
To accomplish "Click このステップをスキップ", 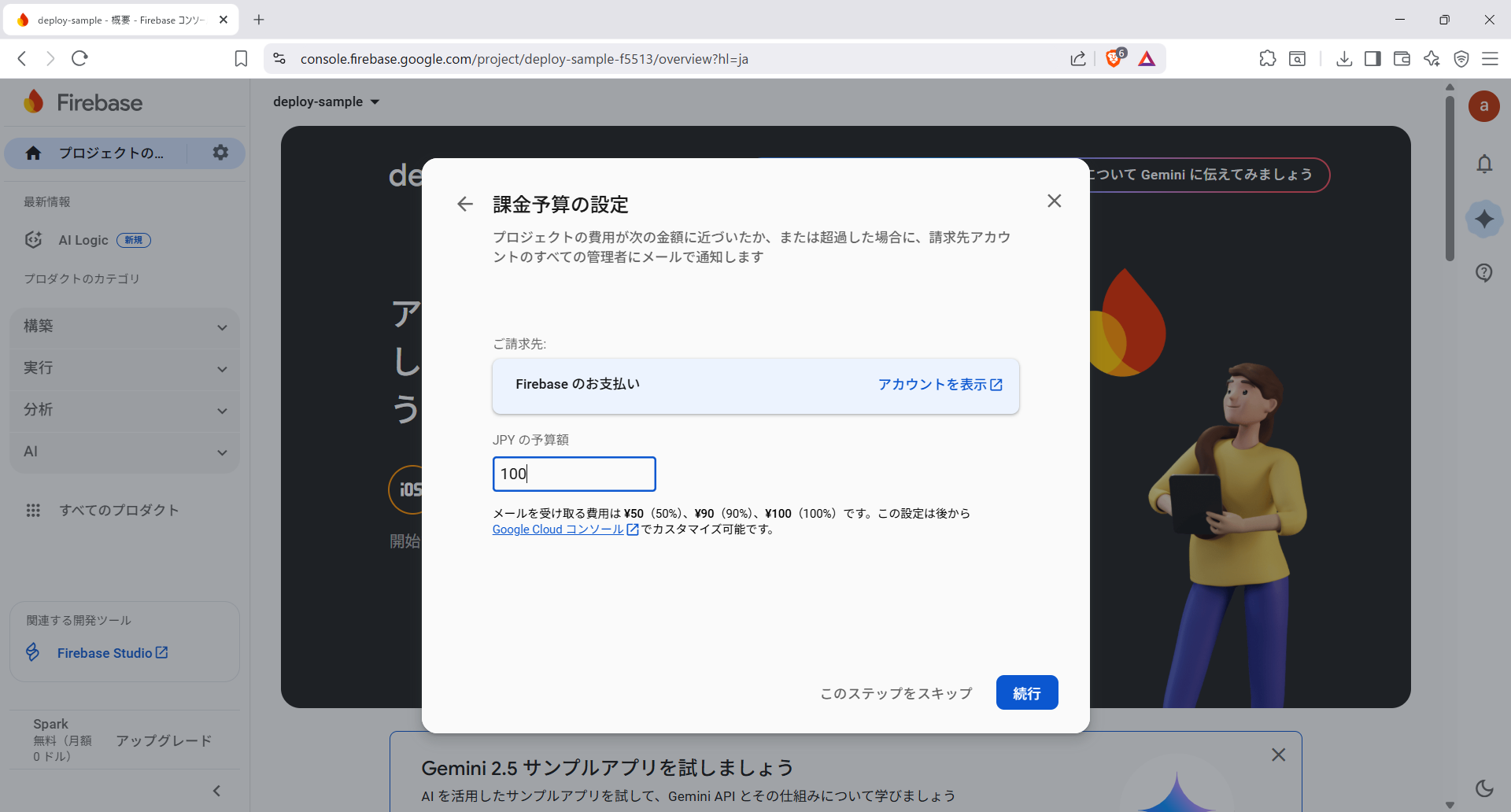I will tap(896, 693).
